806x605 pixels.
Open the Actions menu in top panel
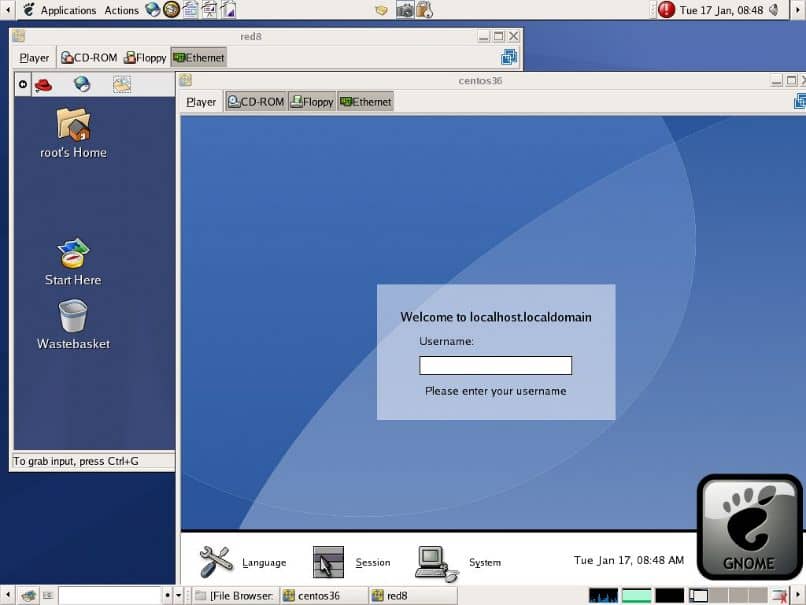pyautogui.click(x=121, y=10)
